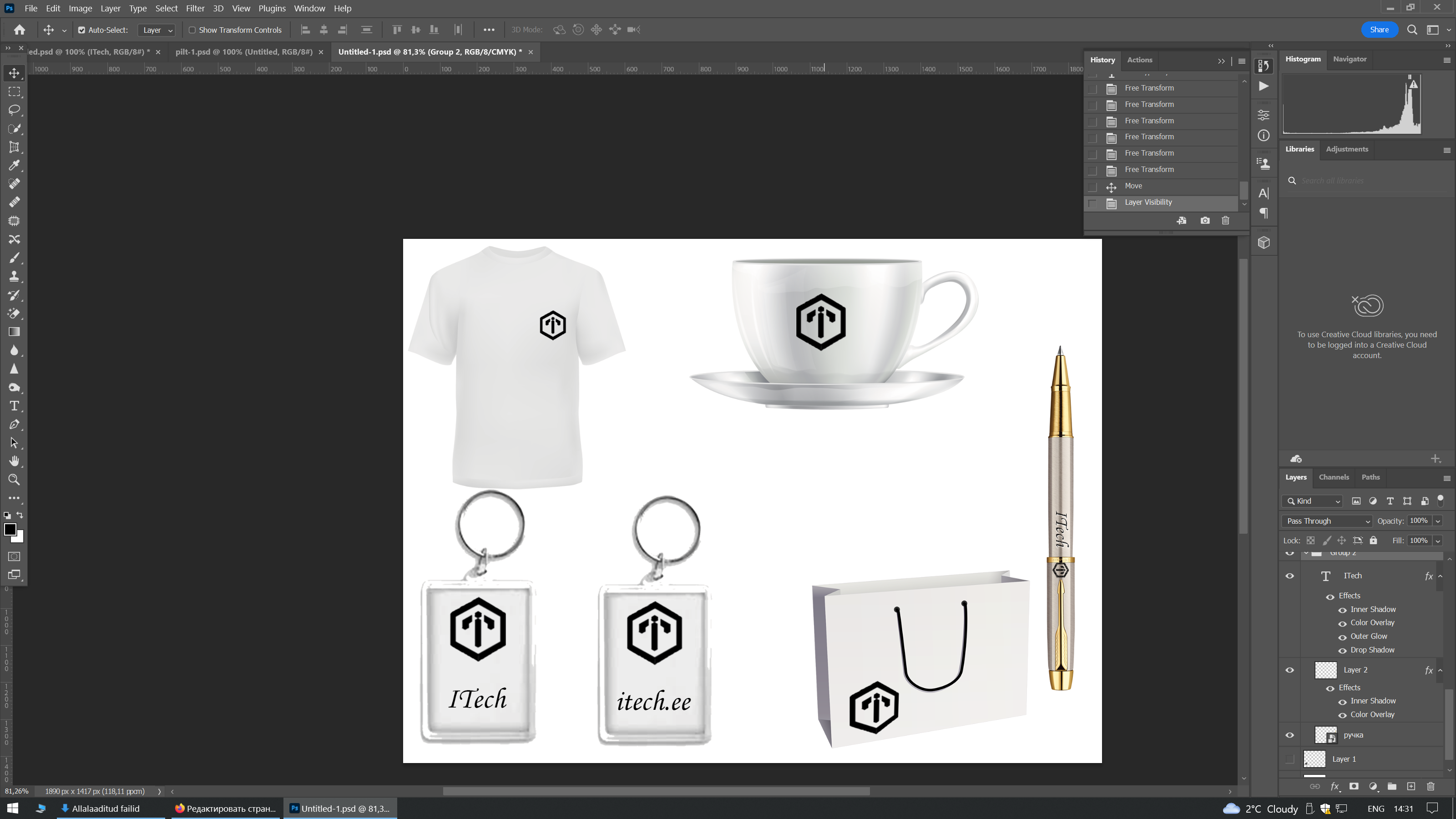Hide the Layer 2 visibility eye
The image size is (1456, 819).
click(x=1290, y=670)
